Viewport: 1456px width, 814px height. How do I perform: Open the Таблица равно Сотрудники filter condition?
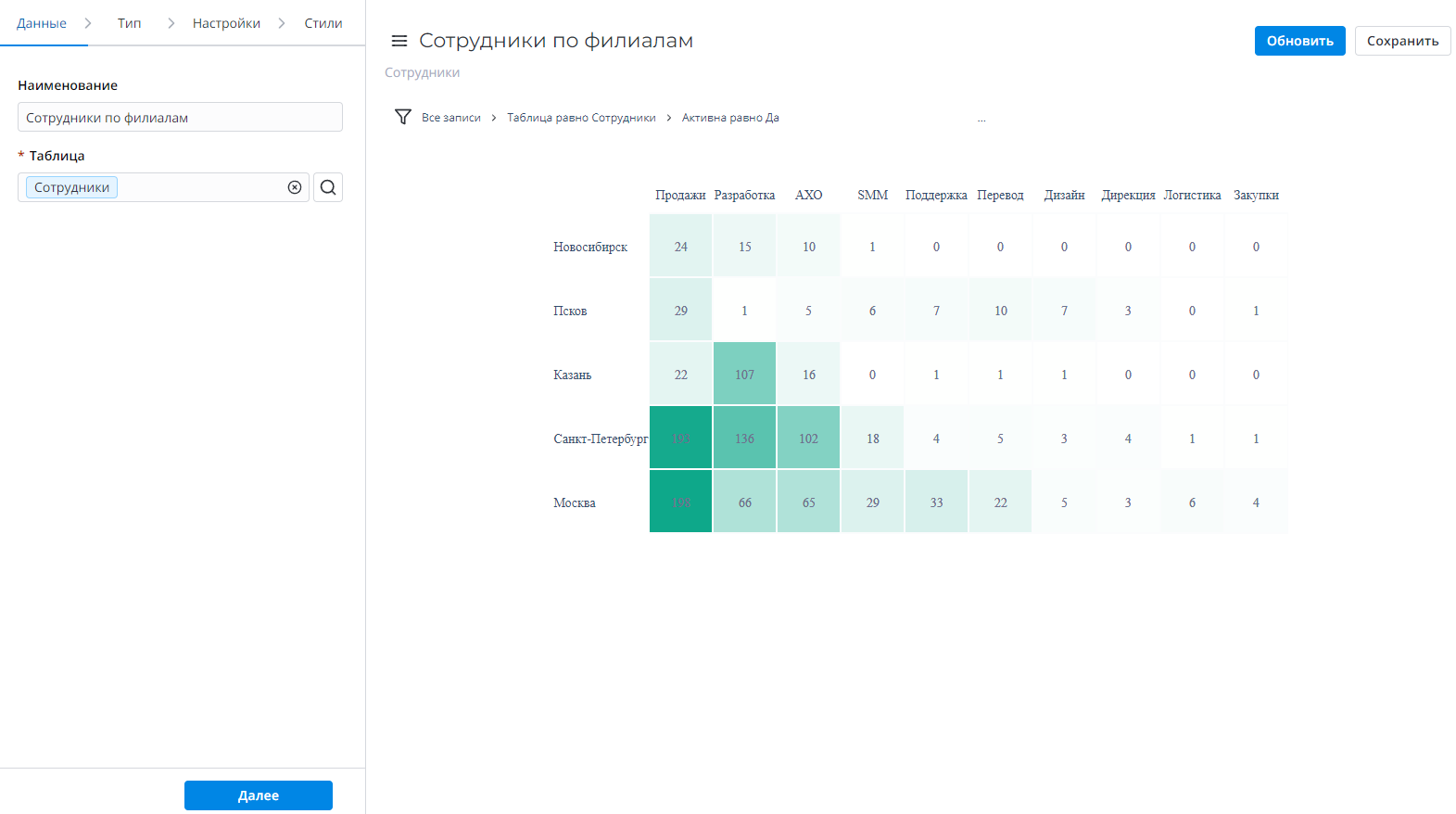[581, 118]
